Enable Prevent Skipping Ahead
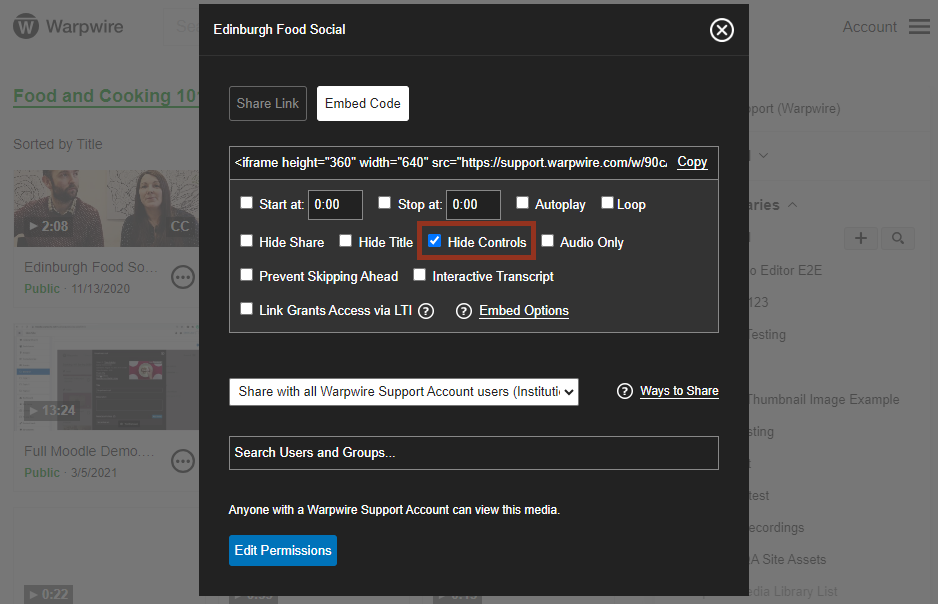The width and height of the screenshot is (938, 604). click(246, 274)
